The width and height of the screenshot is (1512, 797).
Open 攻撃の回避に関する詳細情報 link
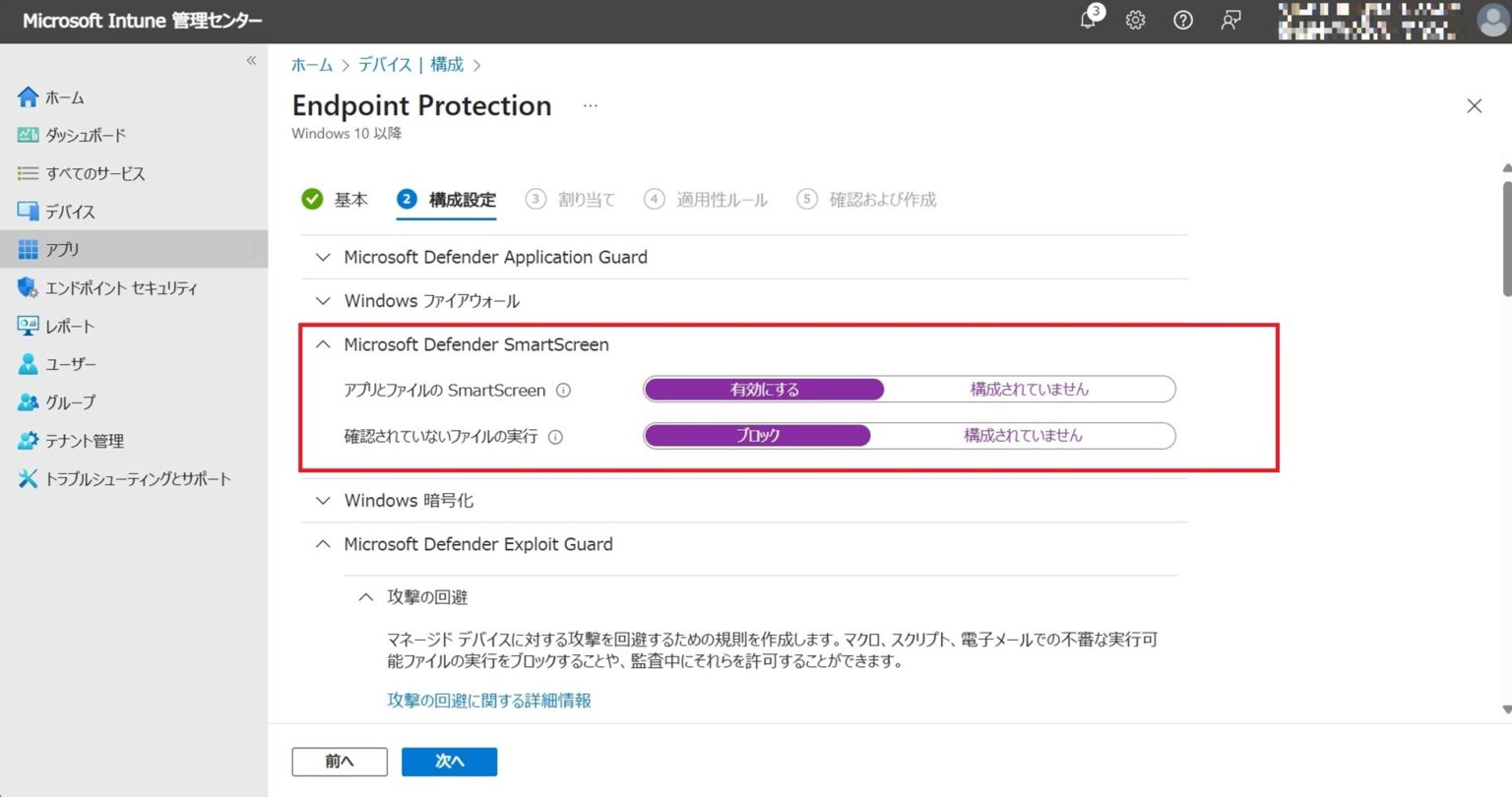pyautogui.click(x=489, y=700)
